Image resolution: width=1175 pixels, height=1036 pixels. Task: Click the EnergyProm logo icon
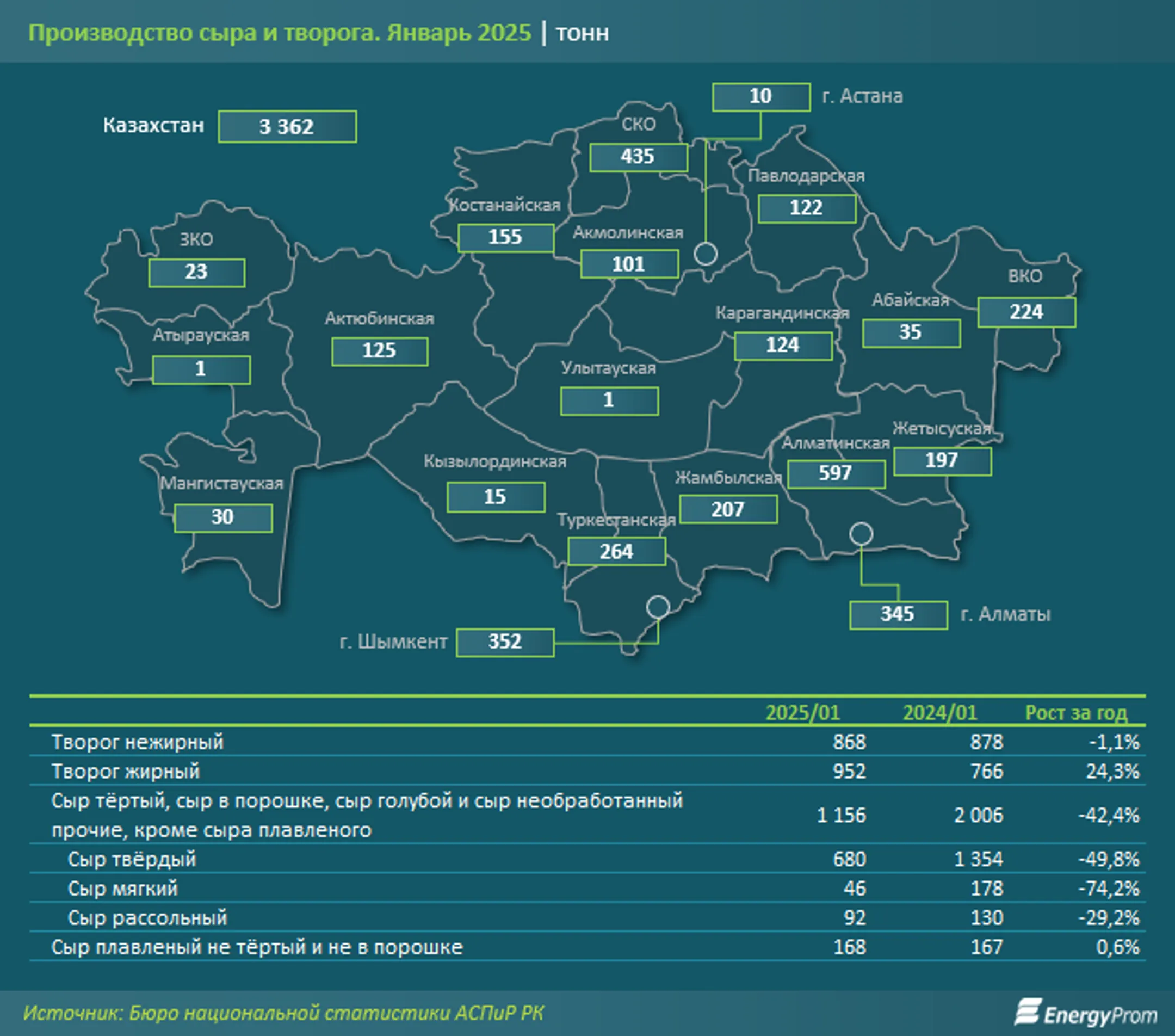(1028, 1013)
